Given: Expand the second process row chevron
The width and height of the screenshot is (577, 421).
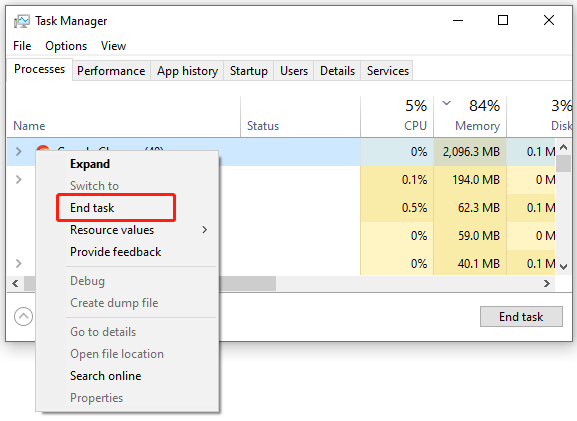Looking at the screenshot, I should tap(18, 180).
